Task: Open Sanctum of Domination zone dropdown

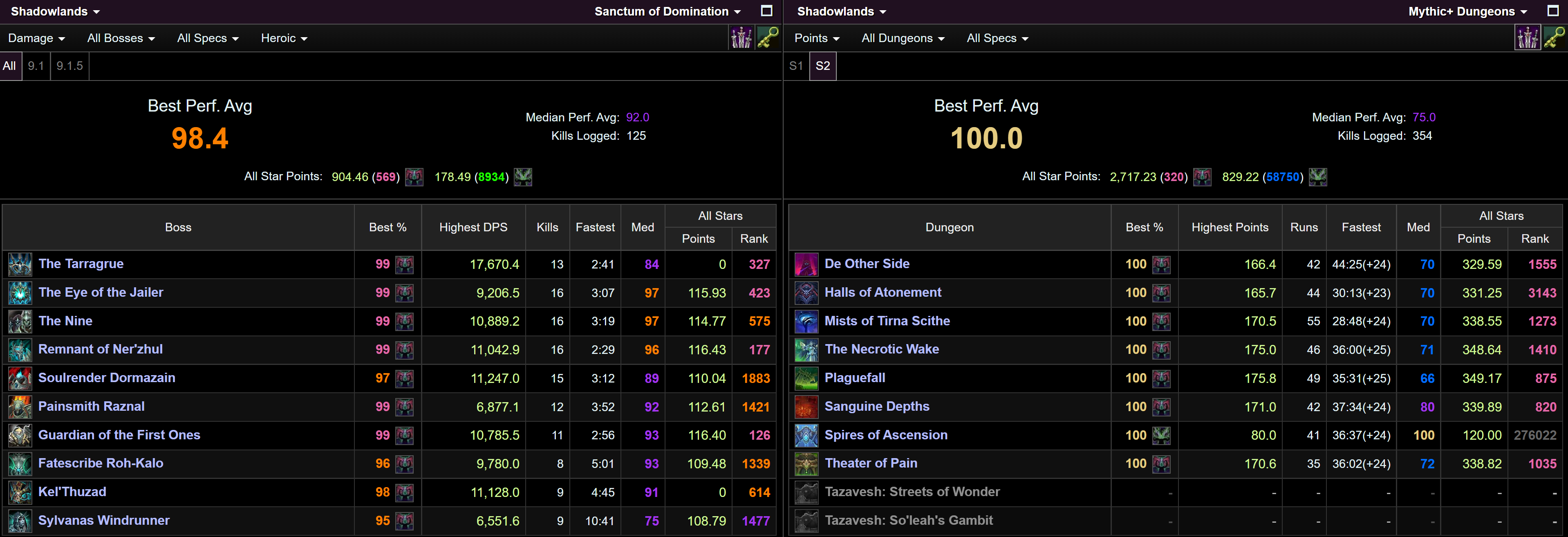Action: [x=667, y=11]
